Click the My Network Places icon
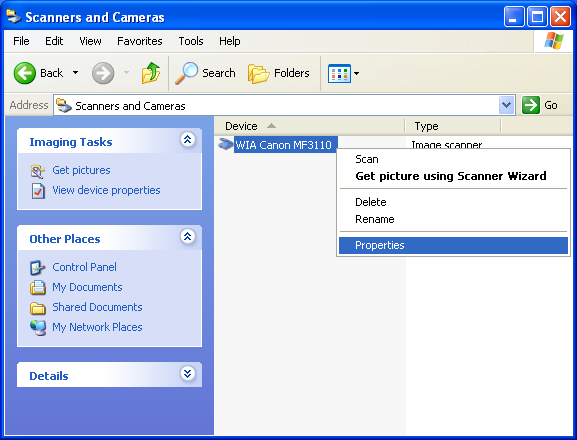Image resolution: width=577 pixels, height=440 pixels. pos(38,327)
